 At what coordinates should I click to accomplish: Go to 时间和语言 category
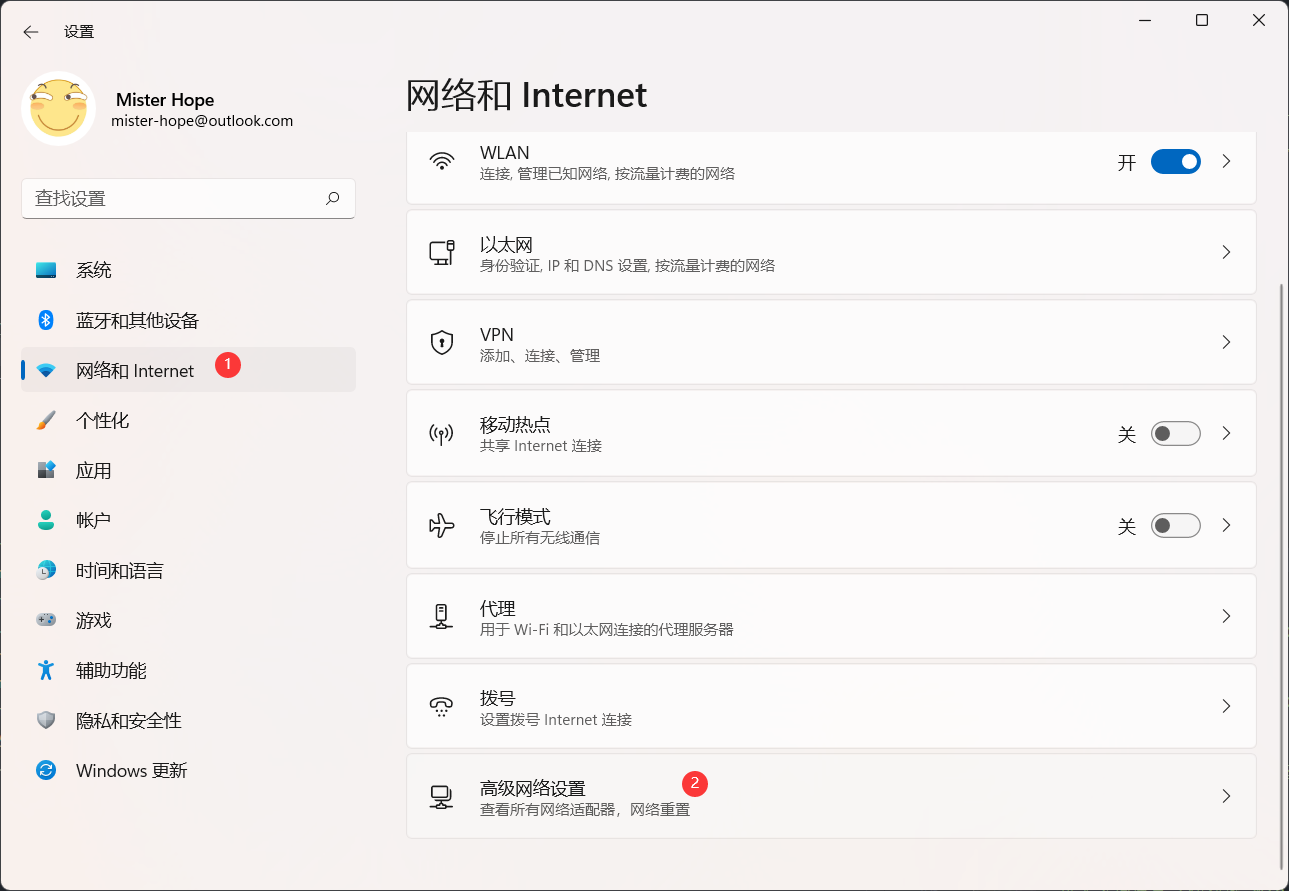188,570
